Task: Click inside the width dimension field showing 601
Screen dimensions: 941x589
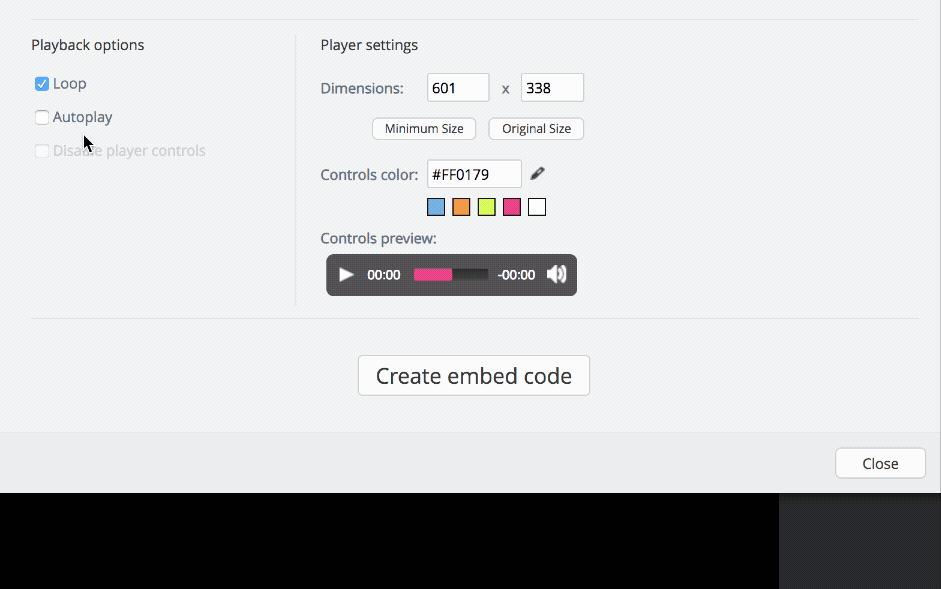Action: point(457,87)
